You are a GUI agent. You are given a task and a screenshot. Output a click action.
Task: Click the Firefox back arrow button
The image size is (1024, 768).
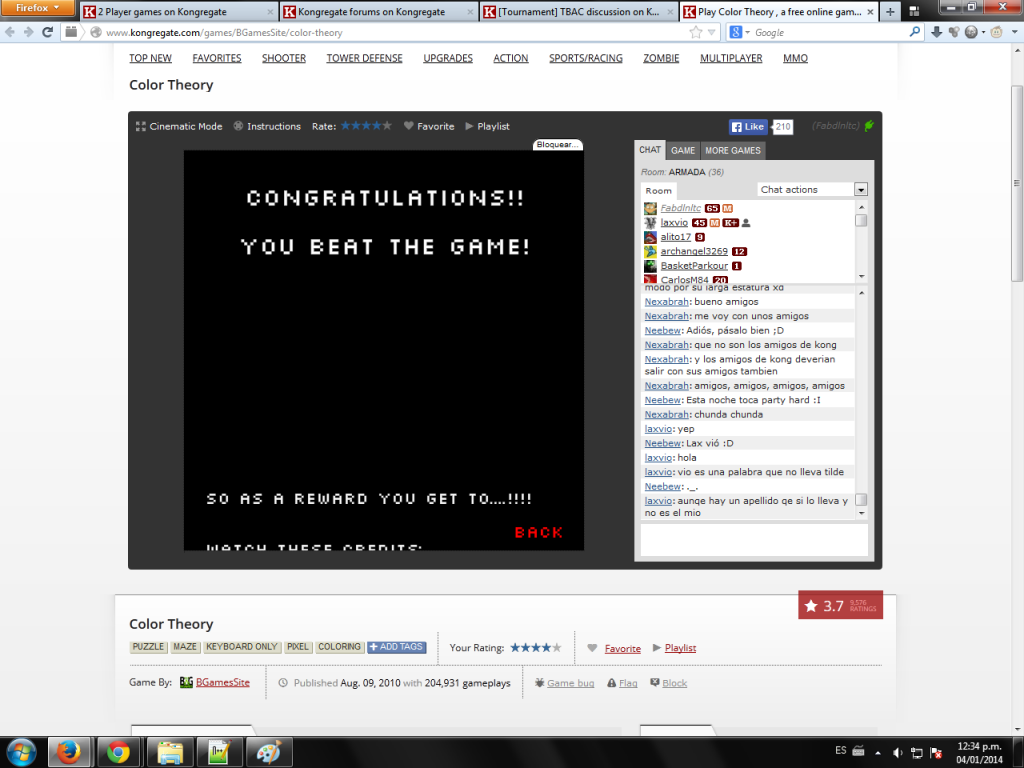(10, 32)
